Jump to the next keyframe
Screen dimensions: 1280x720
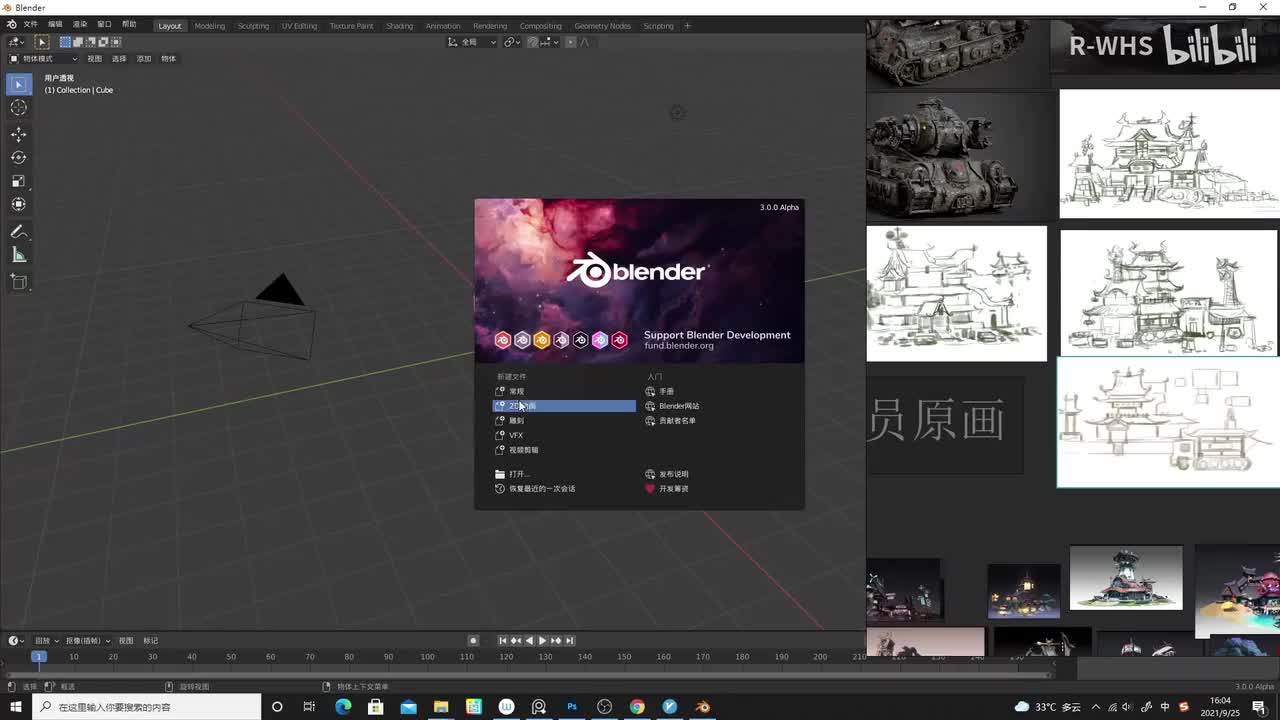coord(556,640)
